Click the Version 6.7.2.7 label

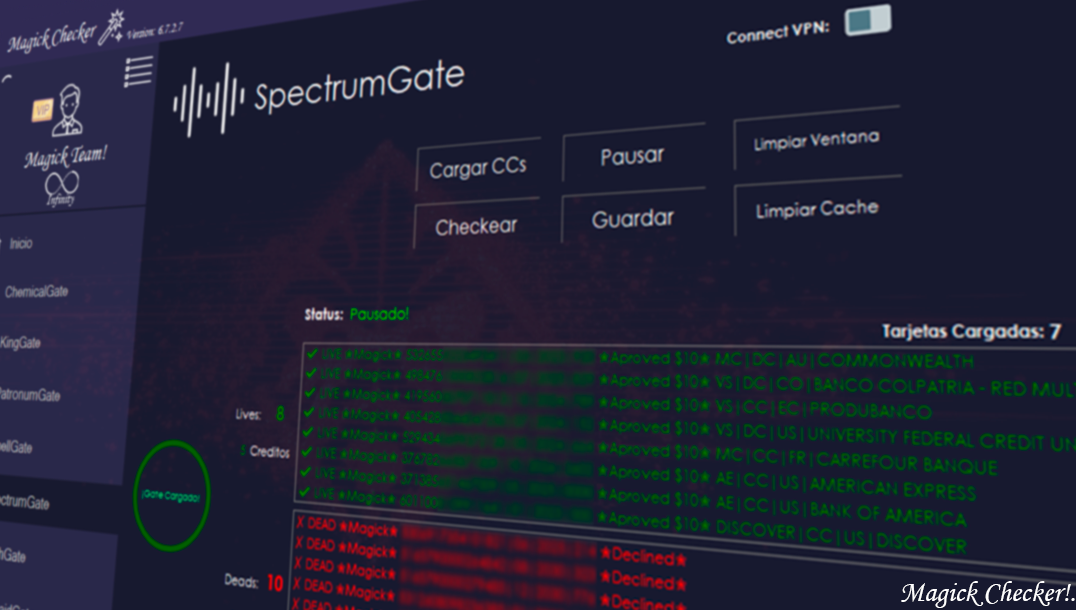coord(155,30)
